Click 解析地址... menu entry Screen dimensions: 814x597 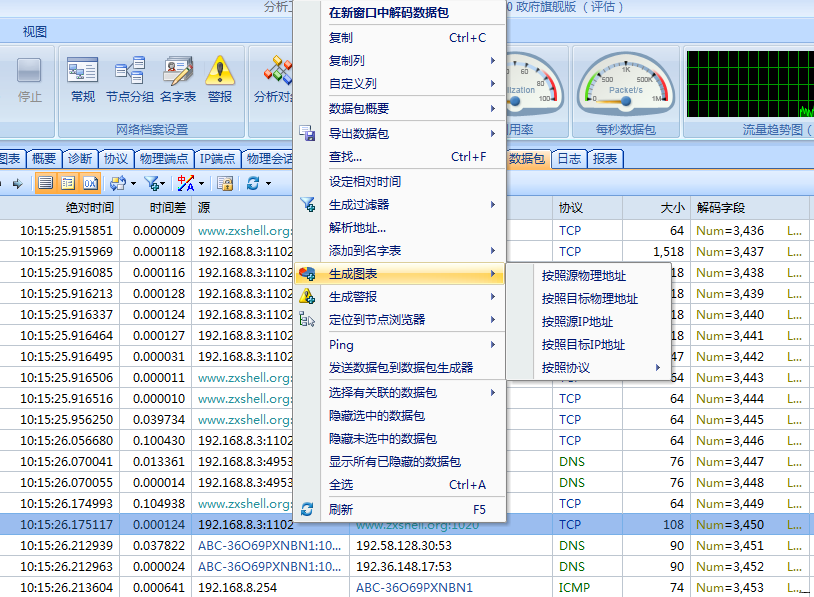click(357, 227)
